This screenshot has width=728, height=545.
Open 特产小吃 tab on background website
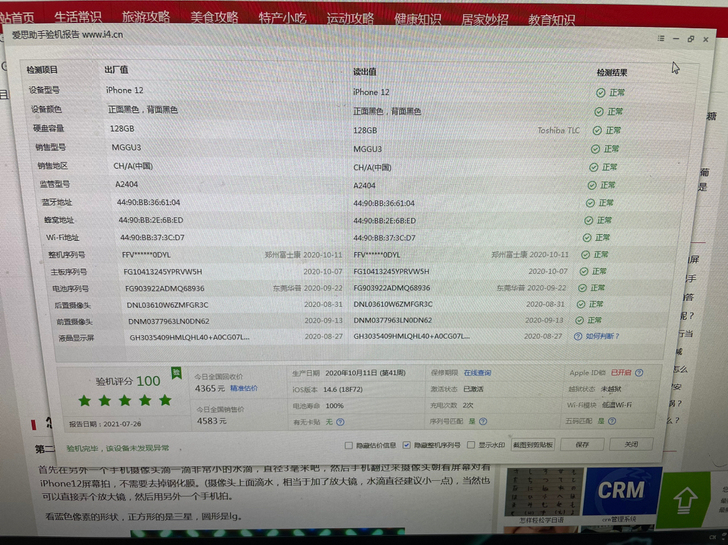(x=282, y=18)
